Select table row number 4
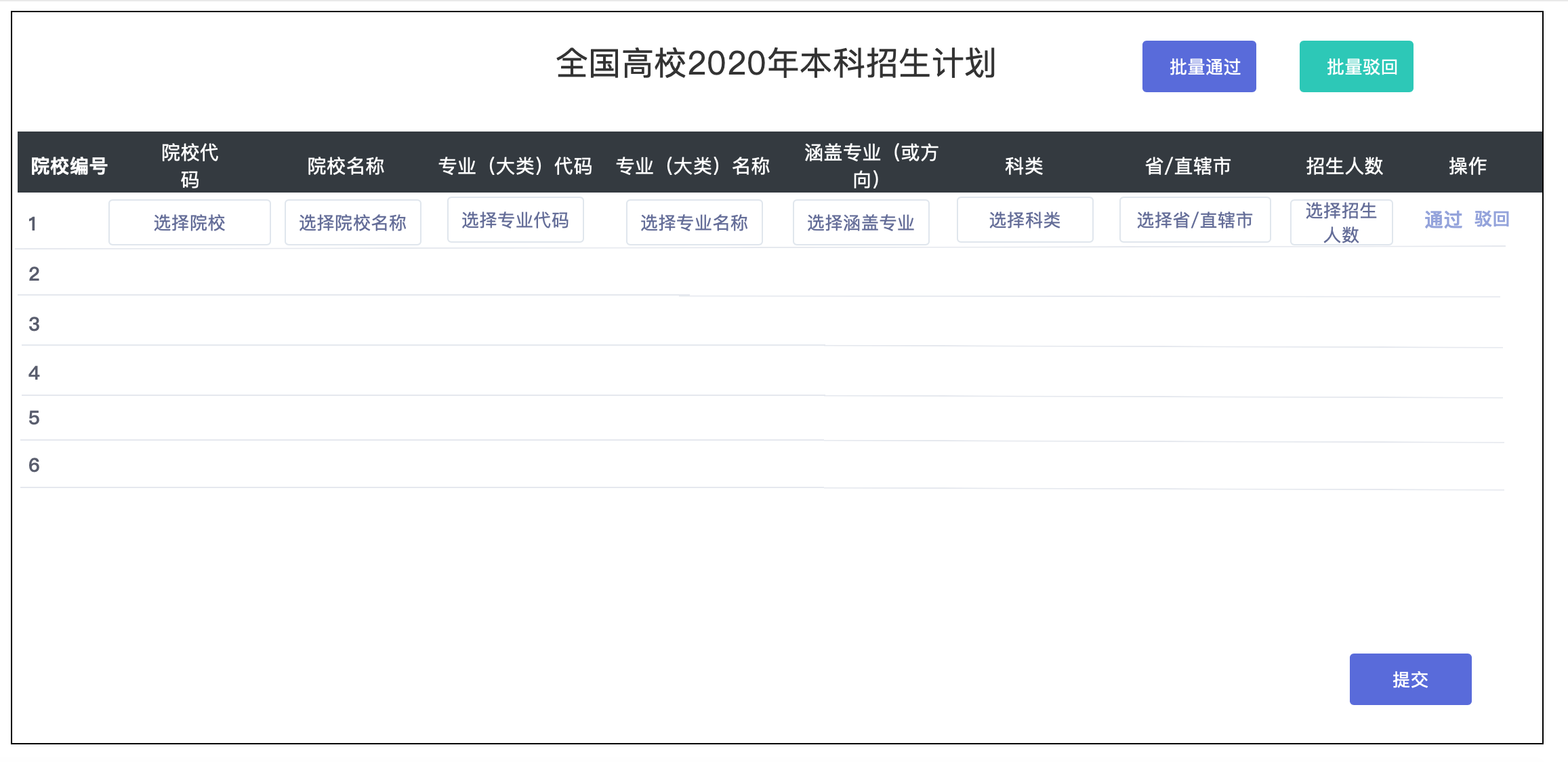1568x762 pixels. pyautogui.click(x=34, y=373)
